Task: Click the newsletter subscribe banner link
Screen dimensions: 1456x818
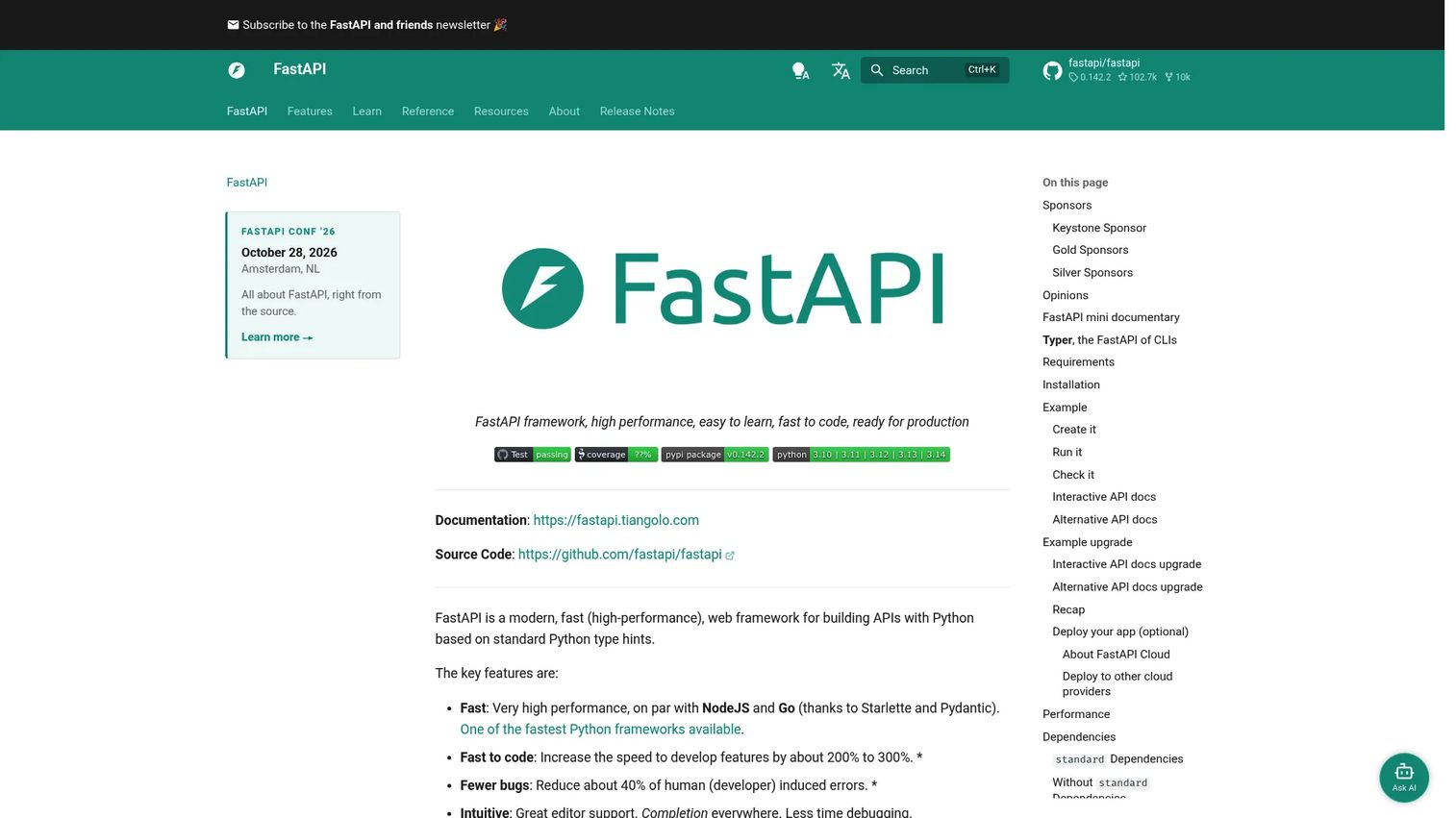Action: (367, 25)
